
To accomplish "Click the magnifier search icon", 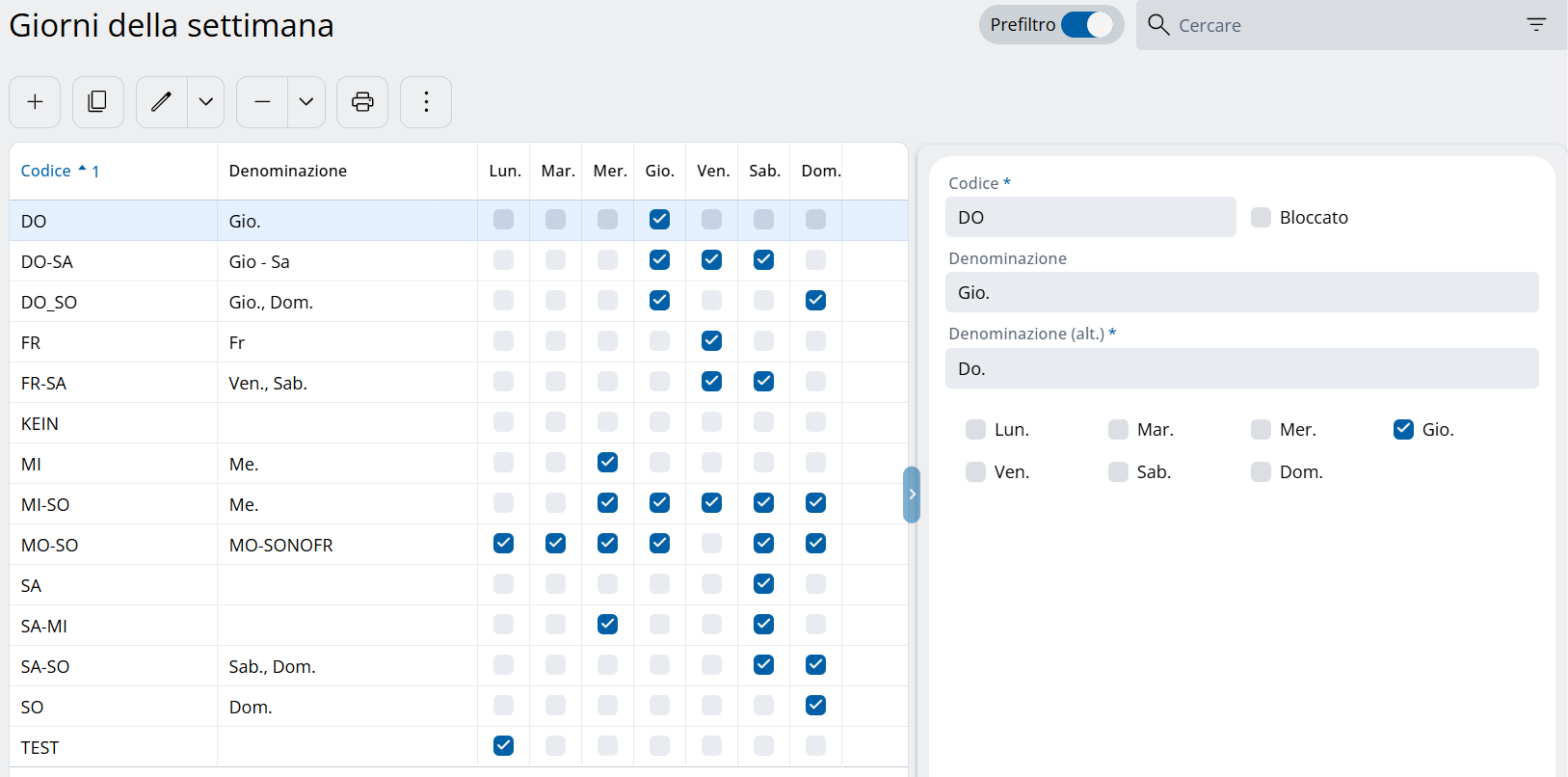I will click(x=1158, y=25).
